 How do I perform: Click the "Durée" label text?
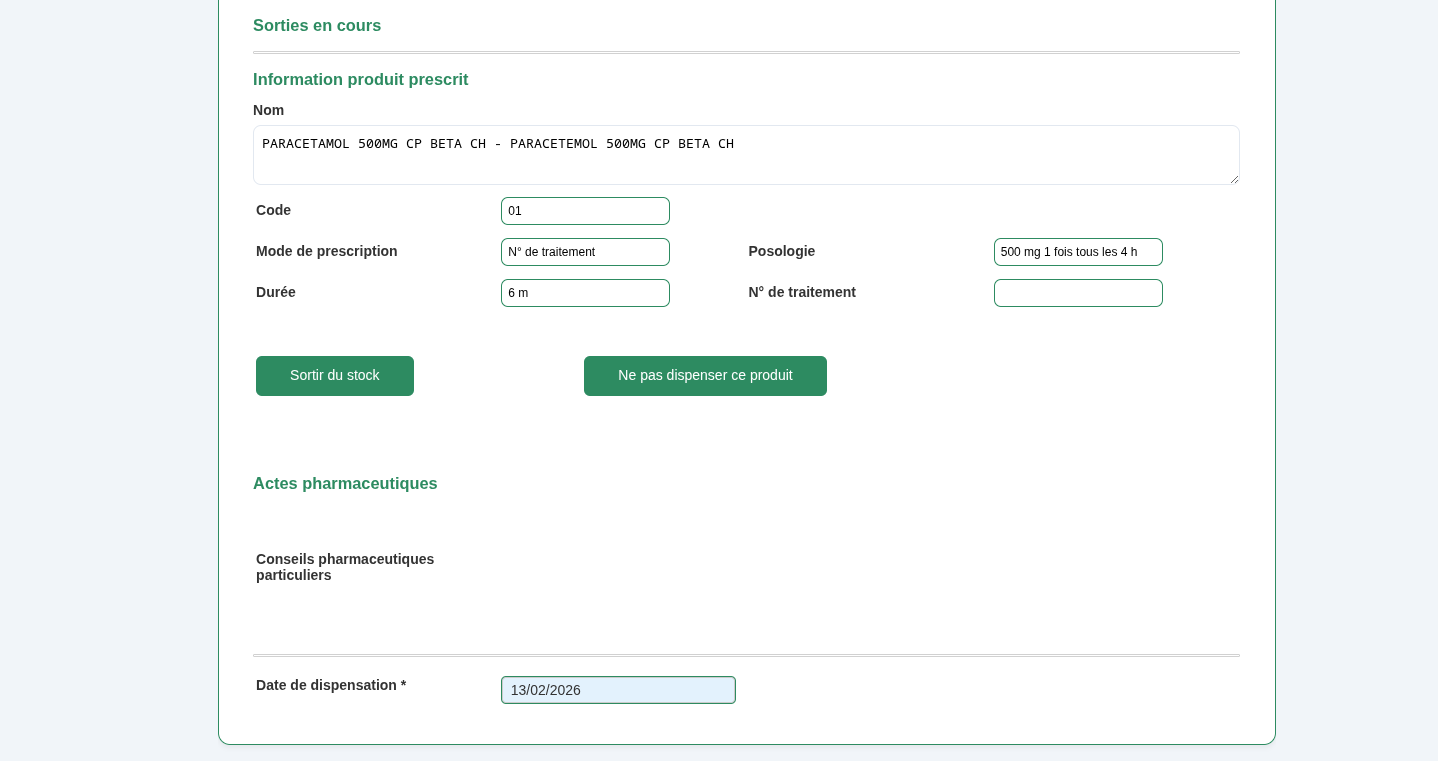pos(276,292)
